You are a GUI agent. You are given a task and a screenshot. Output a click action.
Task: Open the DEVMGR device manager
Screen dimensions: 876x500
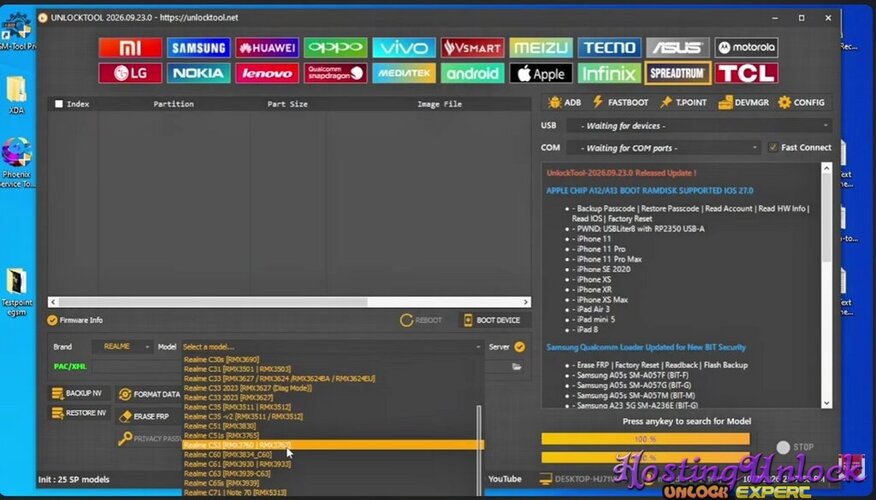pos(744,103)
